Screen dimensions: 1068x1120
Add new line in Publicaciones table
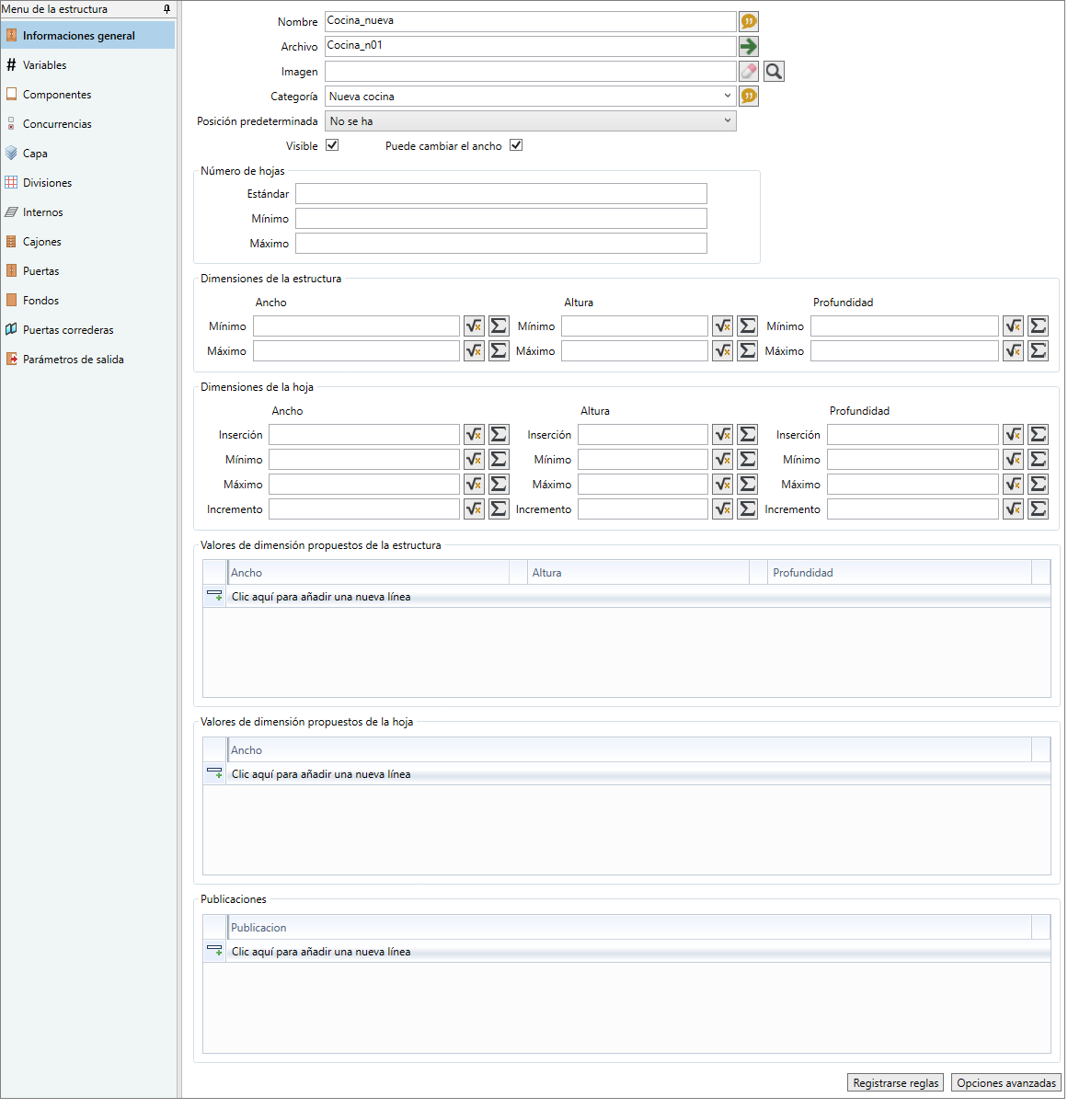pyautogui.click(x=626, y=952)
